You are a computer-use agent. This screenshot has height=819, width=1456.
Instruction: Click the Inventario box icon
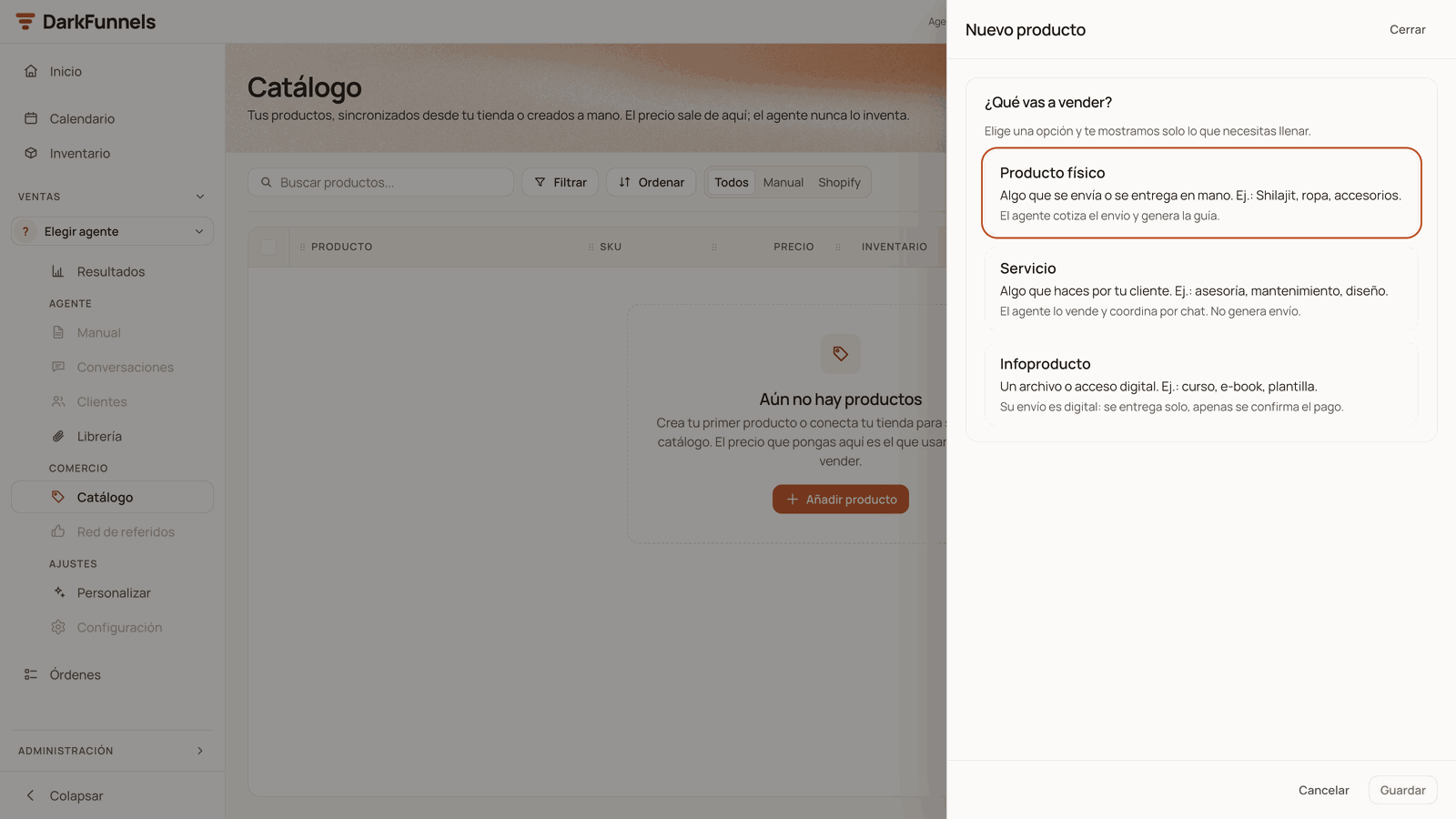point(31,153)
